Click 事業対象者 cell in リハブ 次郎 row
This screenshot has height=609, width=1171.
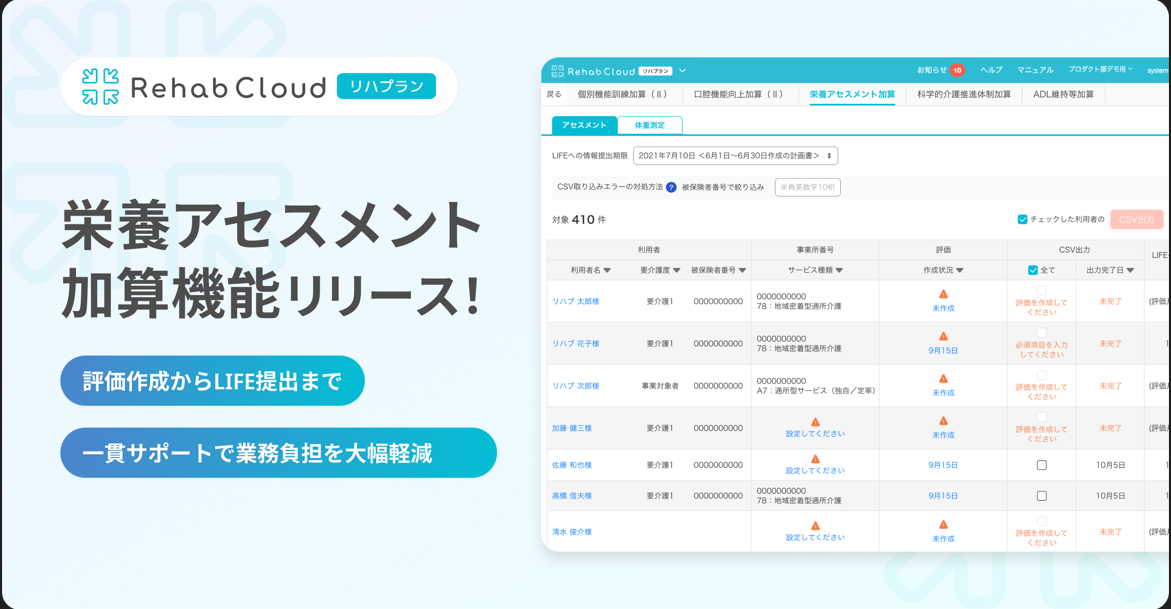pos(660,386)
